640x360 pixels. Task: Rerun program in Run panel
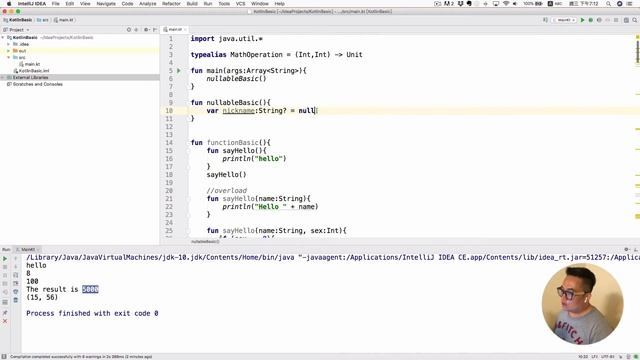[5, 258]
